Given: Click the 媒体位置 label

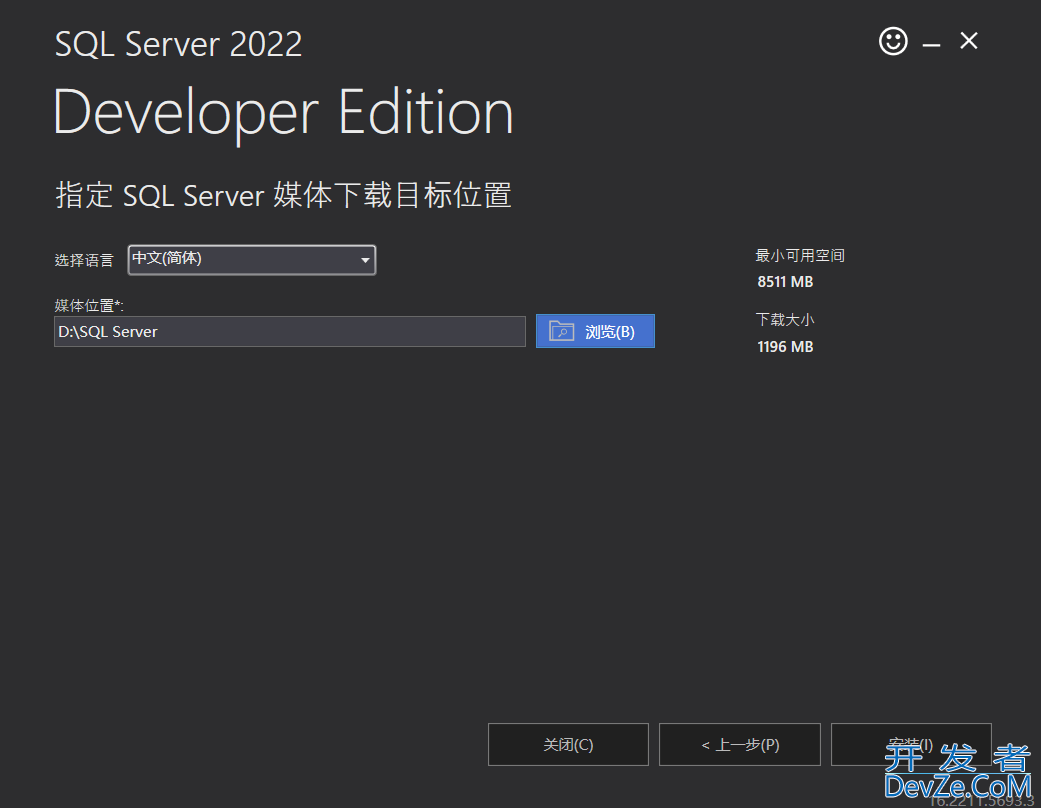Looking at the screenshot, I should [89, 305].
